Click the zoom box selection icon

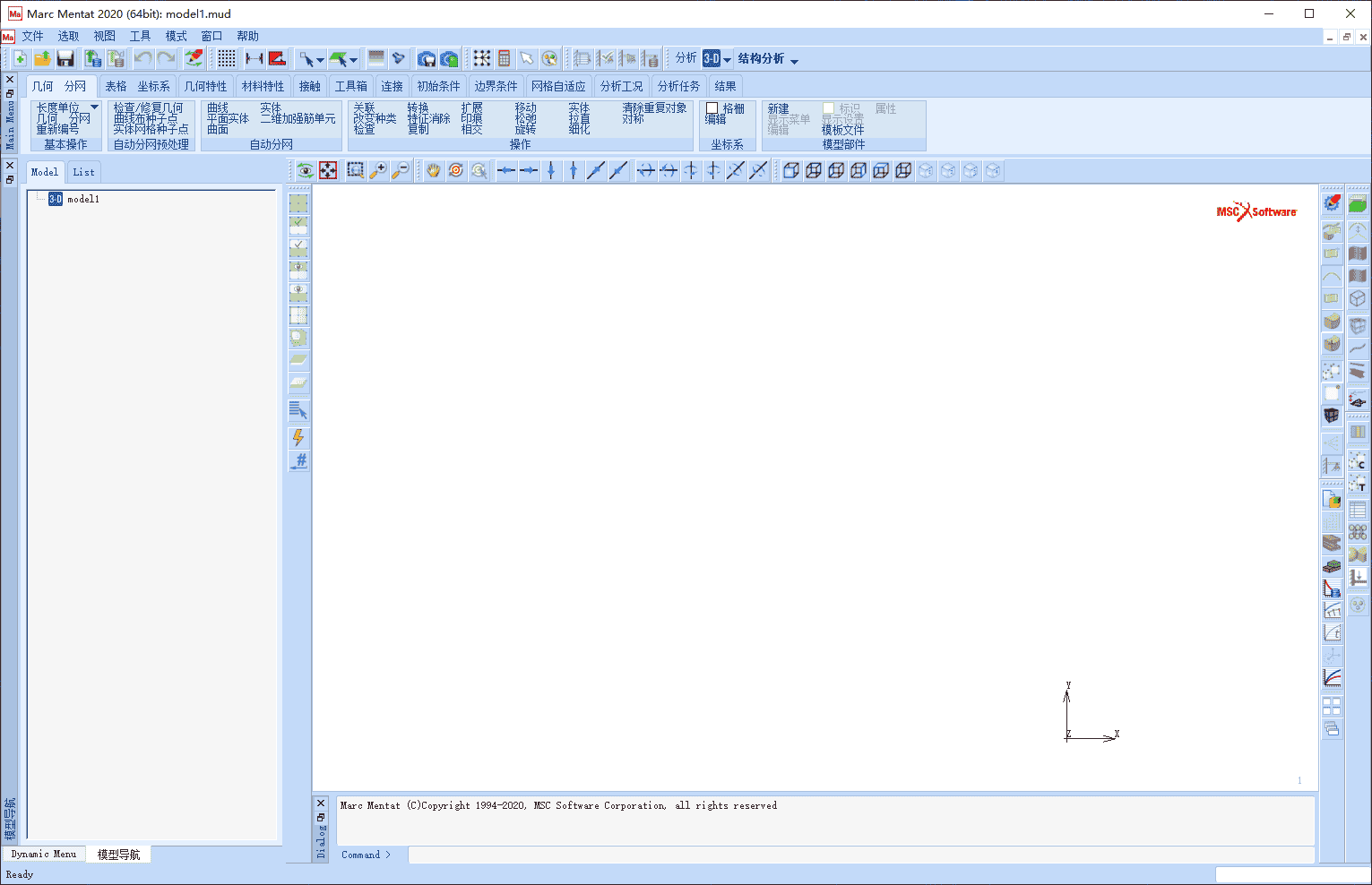[x=356, y=170]
